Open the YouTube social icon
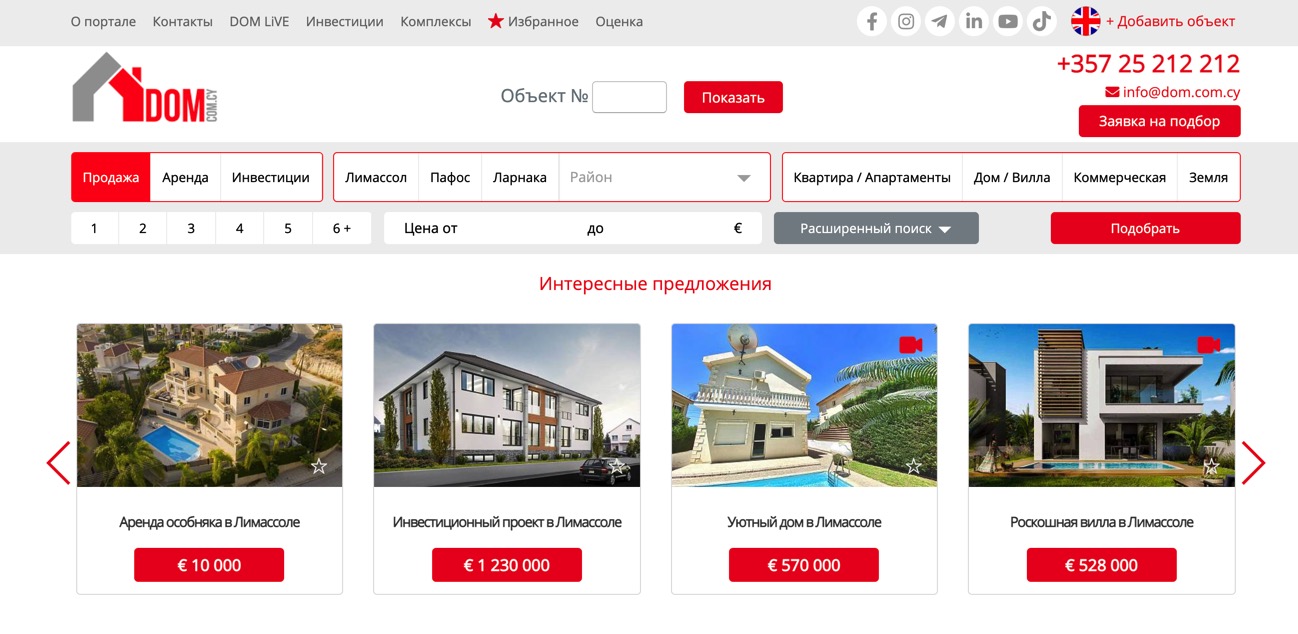Viewport: 1298px width, 634px height. [1008, 21]
